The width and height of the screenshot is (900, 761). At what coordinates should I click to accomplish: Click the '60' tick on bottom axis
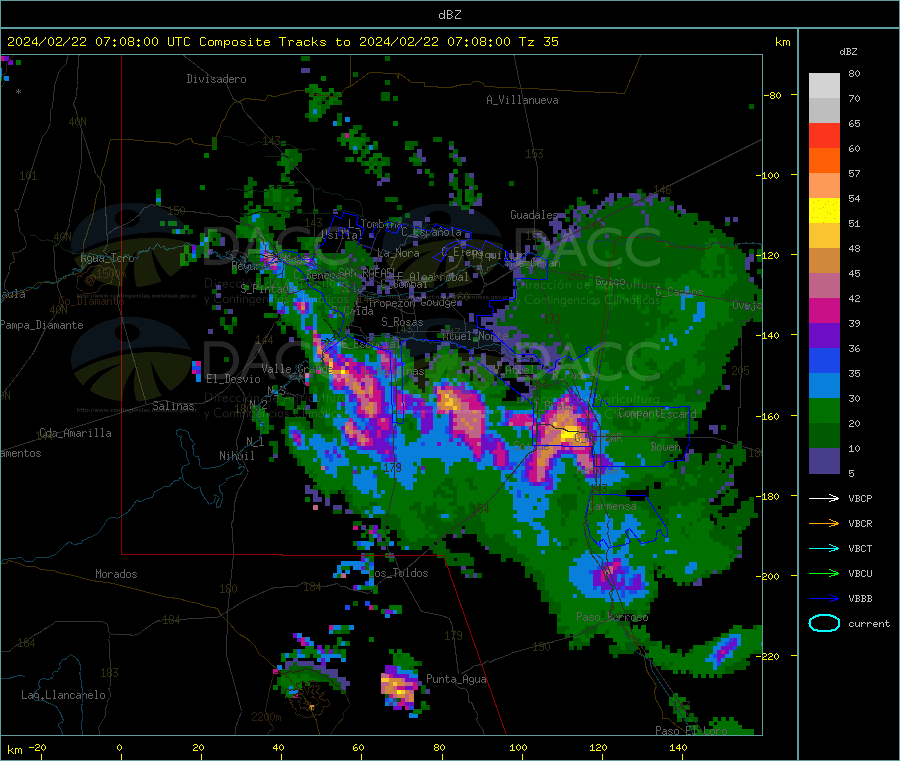tap(358, 747)
